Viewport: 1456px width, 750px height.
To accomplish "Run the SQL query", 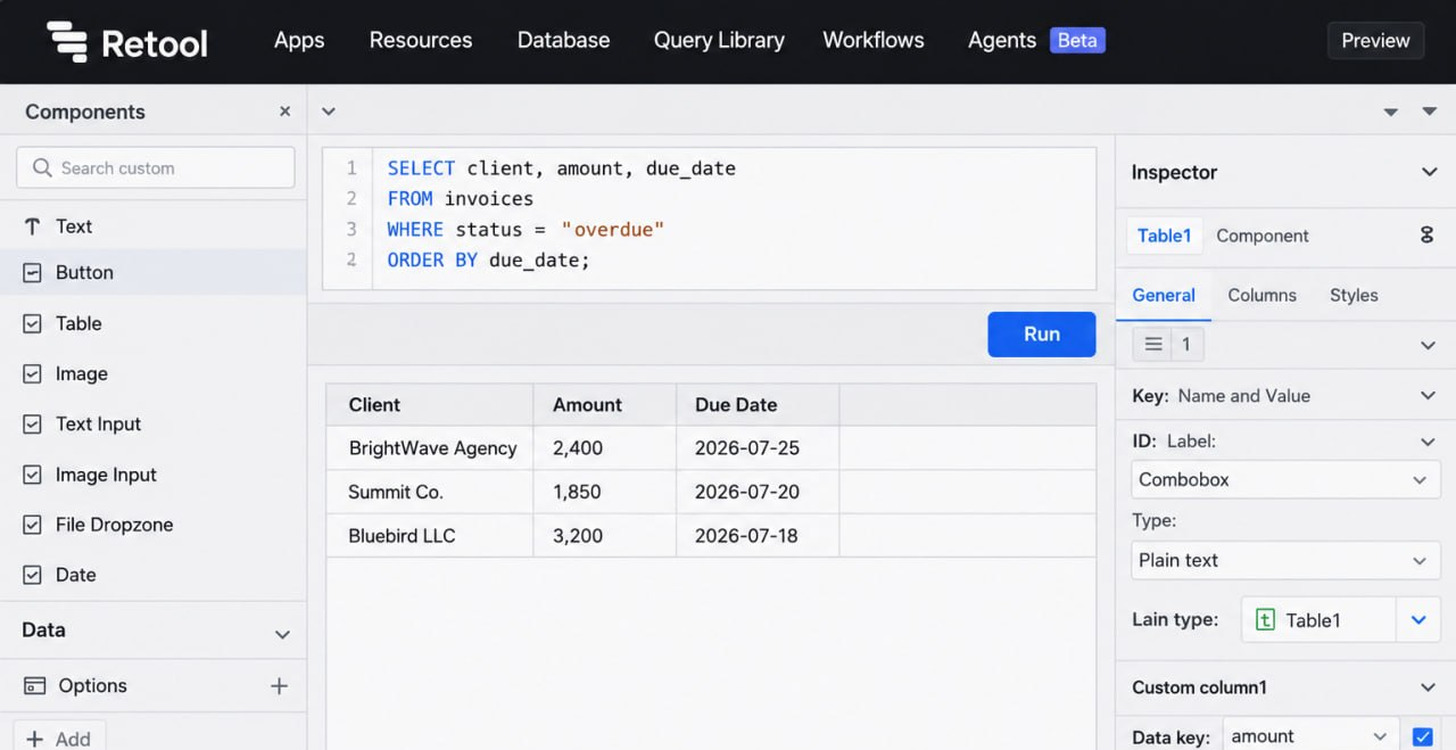I will [x=1041, y=335].
